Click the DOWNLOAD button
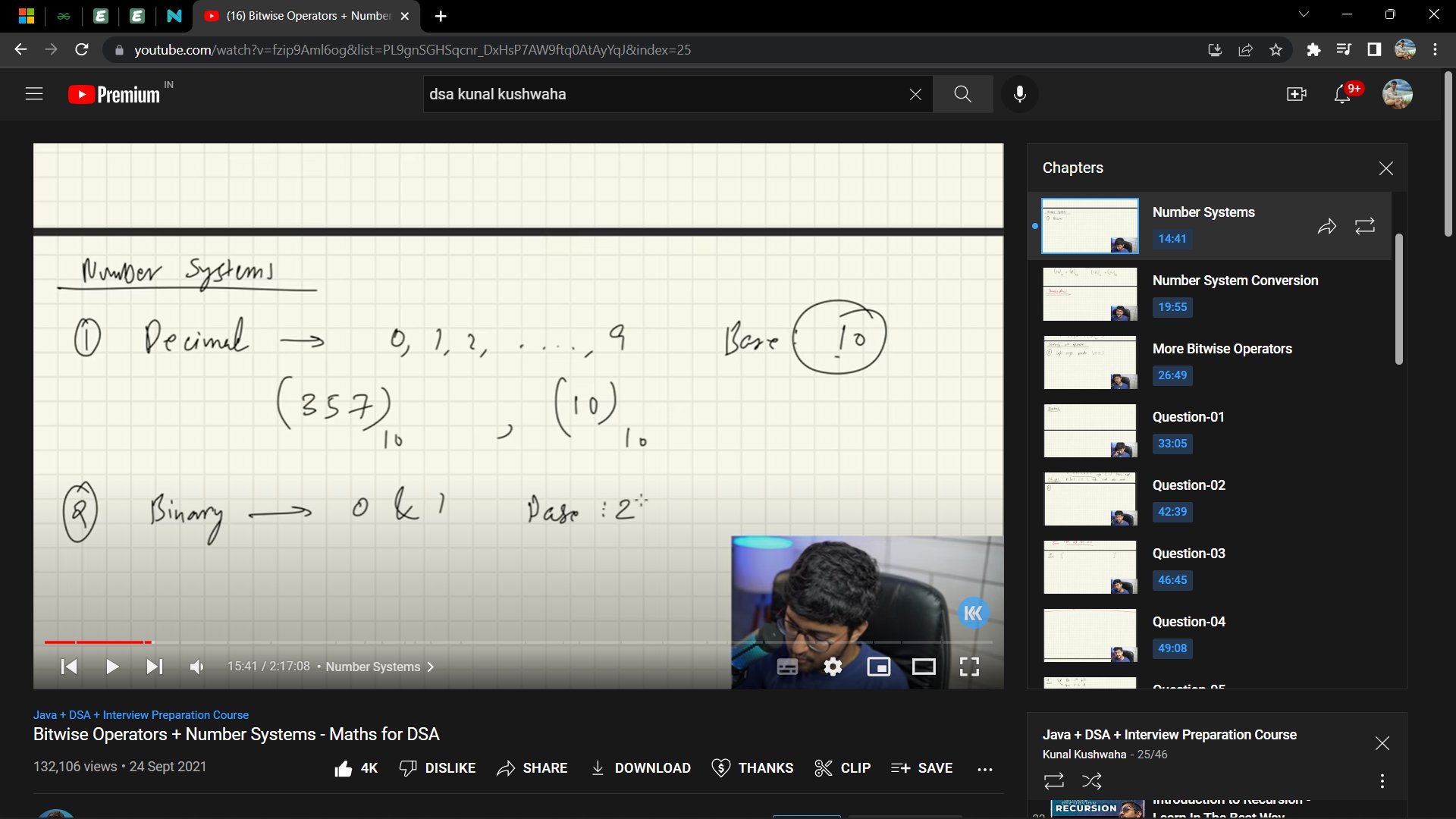1456x819 pixels. [641, 768]
